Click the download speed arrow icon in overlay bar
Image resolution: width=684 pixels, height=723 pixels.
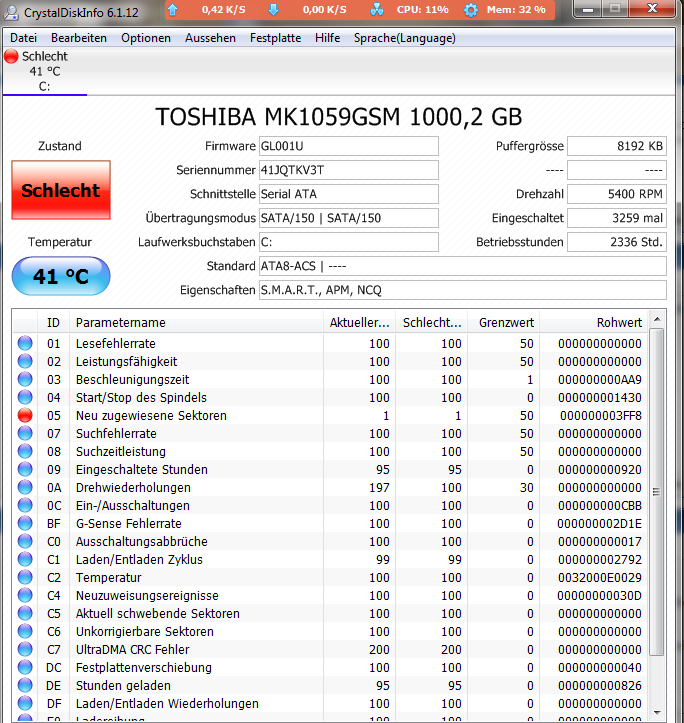point(274,9)
